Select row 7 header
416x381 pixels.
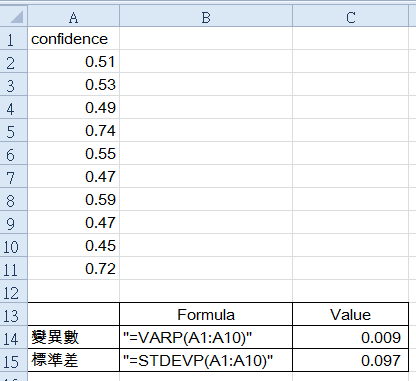(13, 176)
